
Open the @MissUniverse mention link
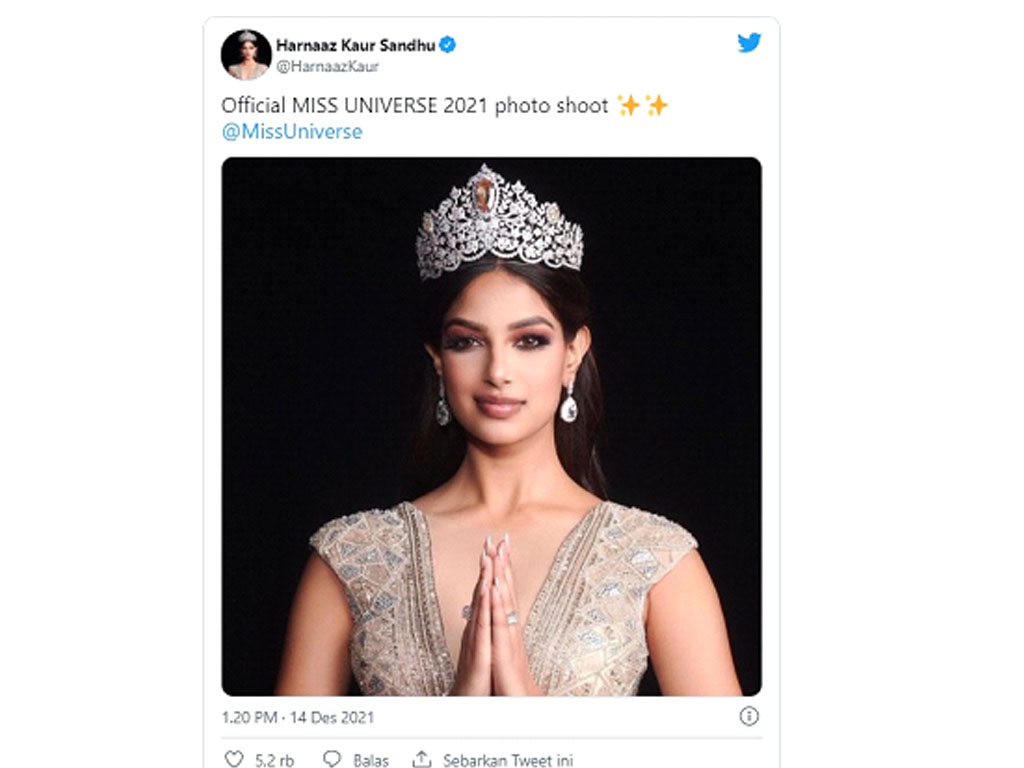pos(292,131)
